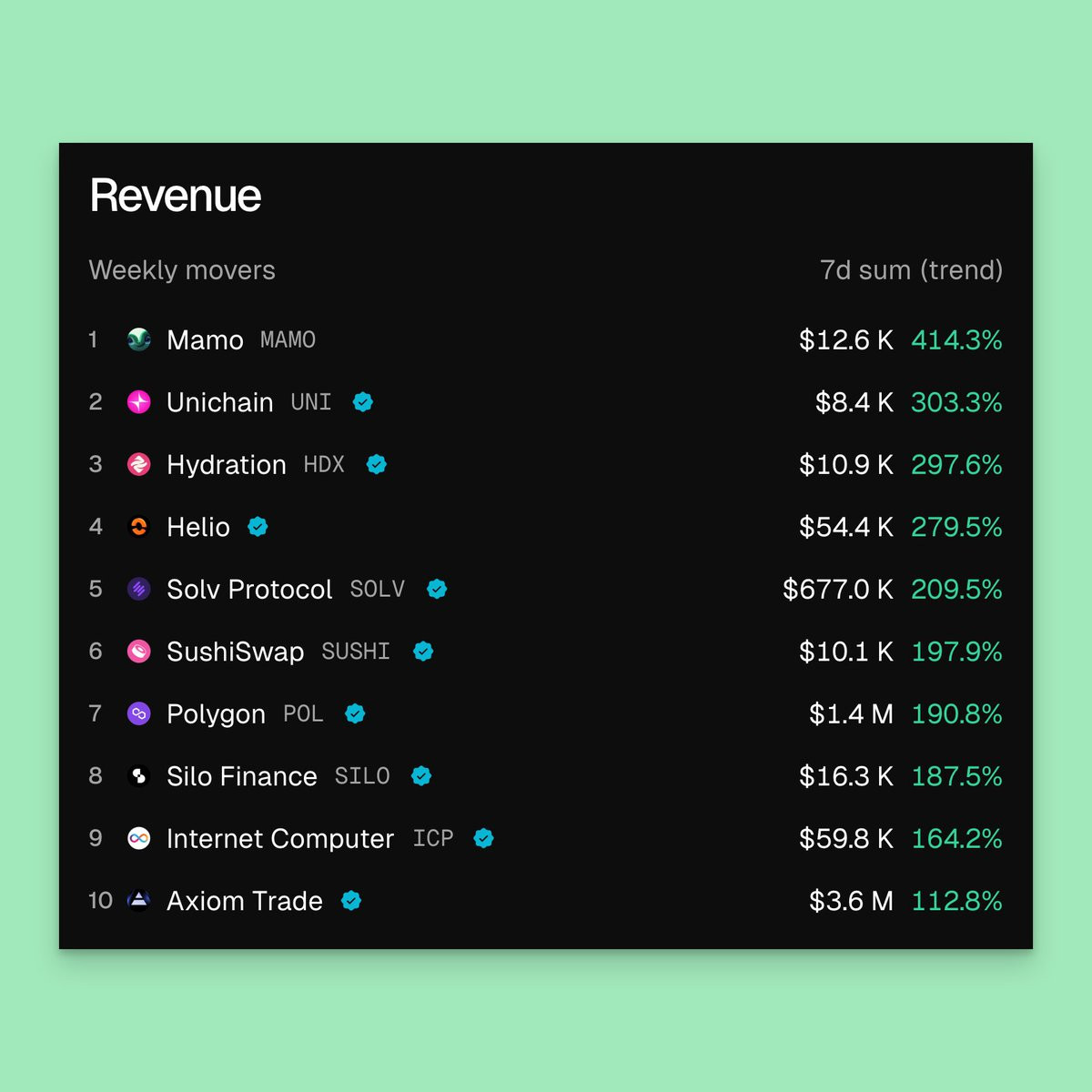This screenshot has width=1092, height=1092.
Task: Click the POL ticker symbol
Action: click(x=303, y=714)
